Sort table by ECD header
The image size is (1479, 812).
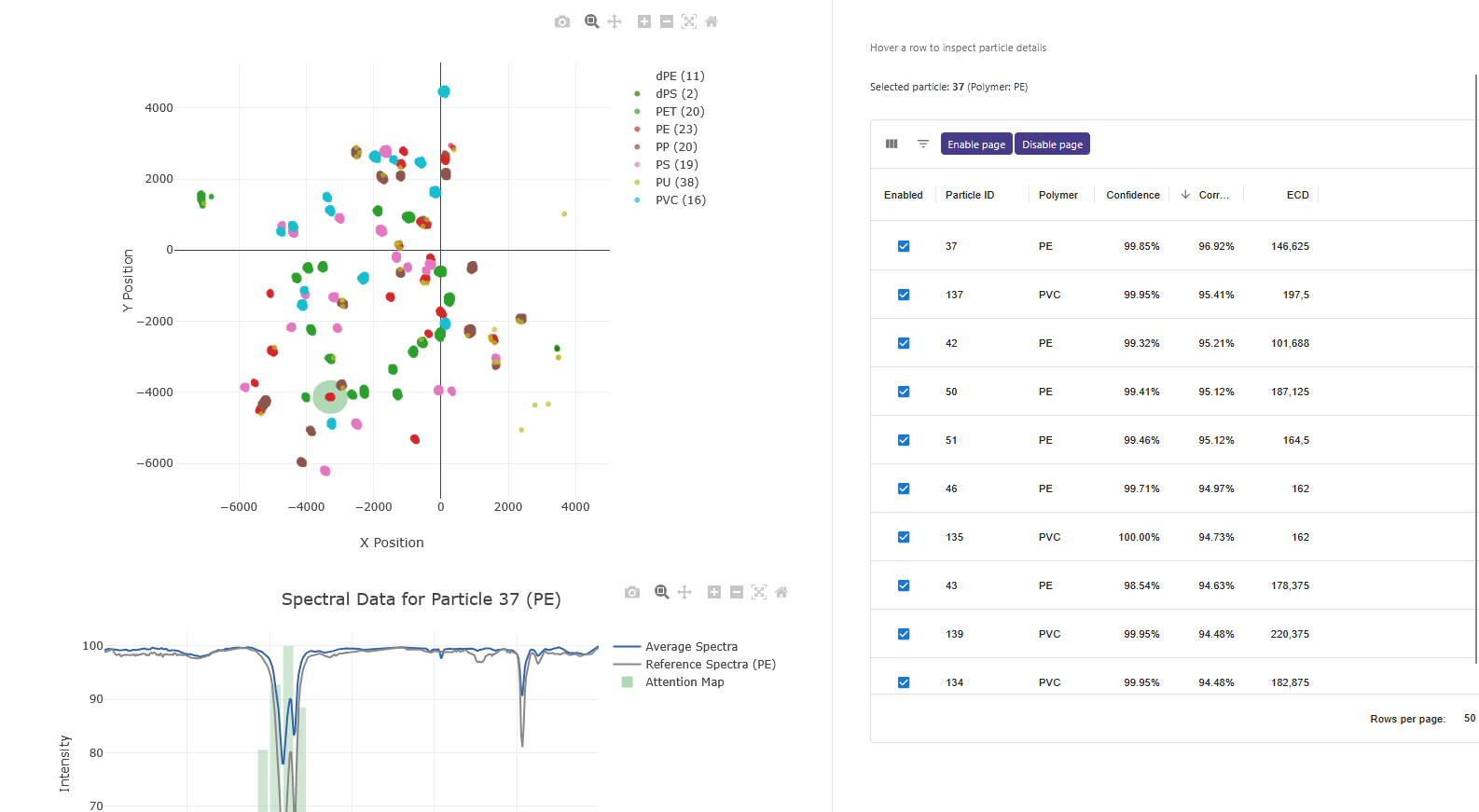pos(1298,195)
